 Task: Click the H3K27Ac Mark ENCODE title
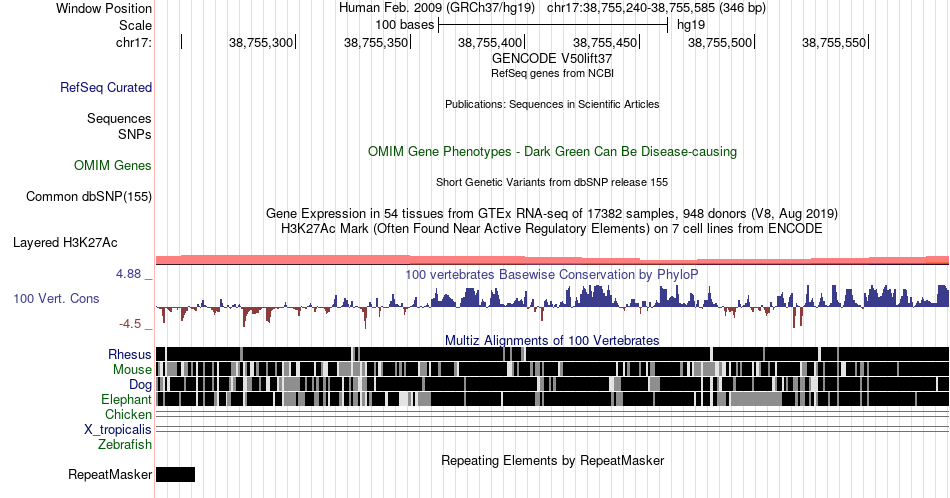pyautogui.click(x=552, y=228)
